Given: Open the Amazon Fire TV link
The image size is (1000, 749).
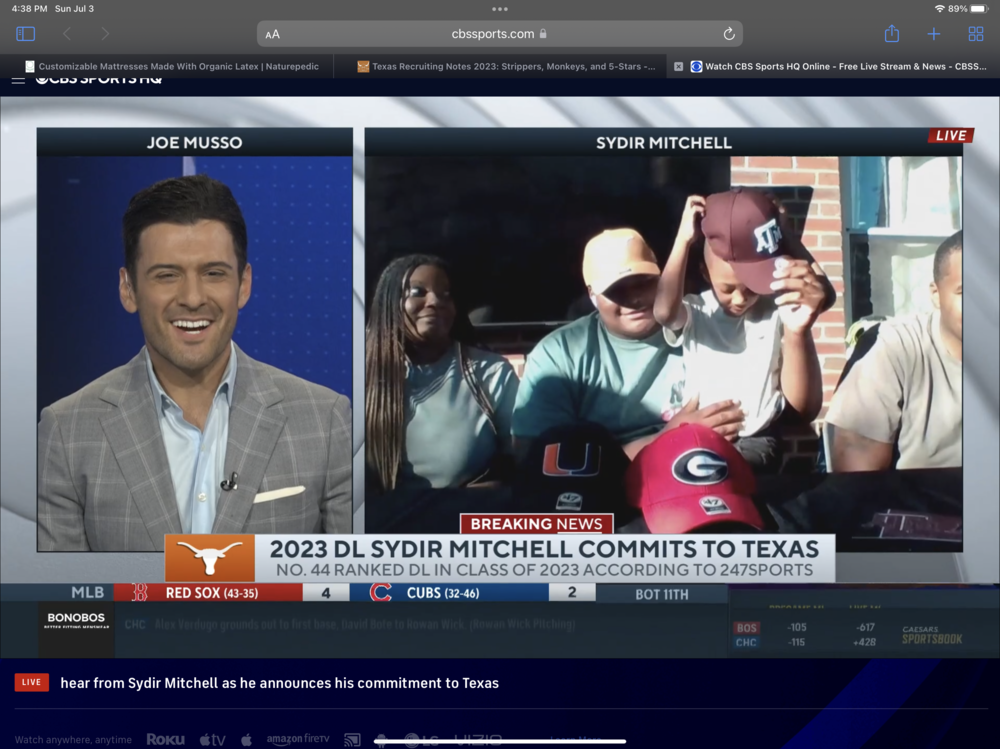Looking at the screenshot, I should tap(298, 740).
